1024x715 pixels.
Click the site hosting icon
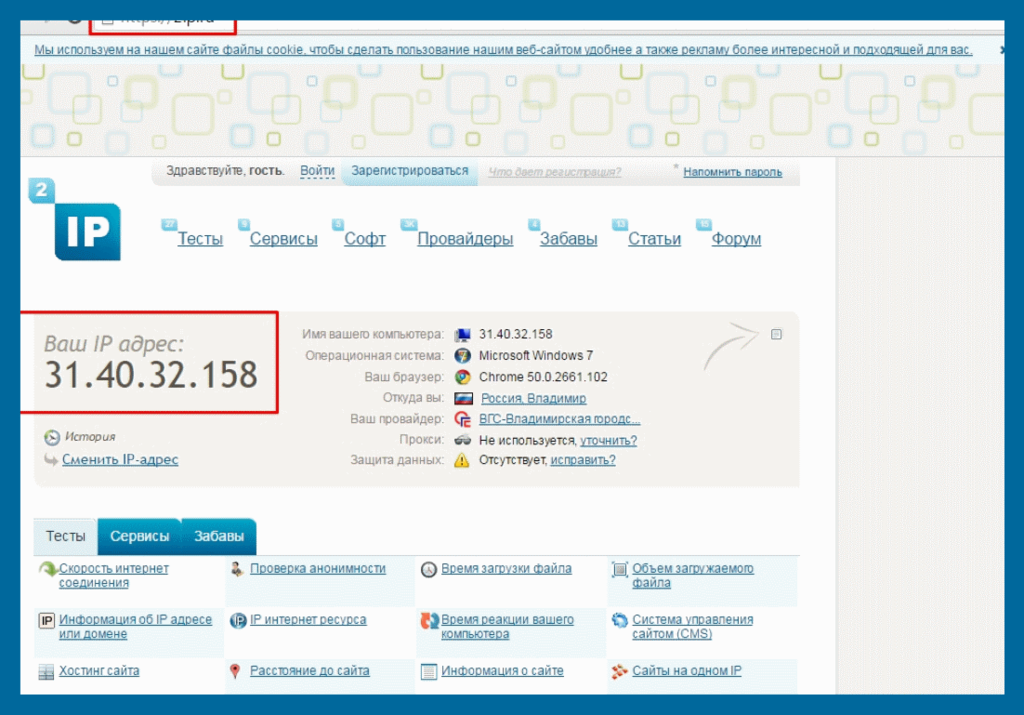(x=46, y=672)
